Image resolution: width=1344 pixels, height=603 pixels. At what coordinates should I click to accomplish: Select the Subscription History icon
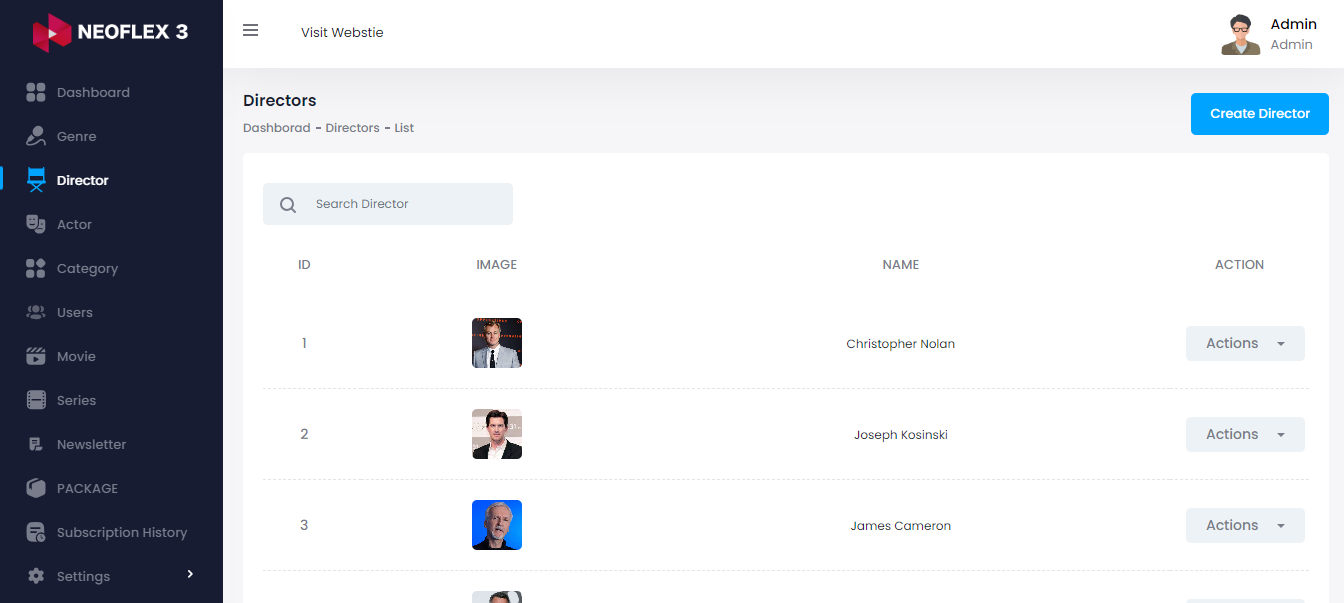point(36,532)
